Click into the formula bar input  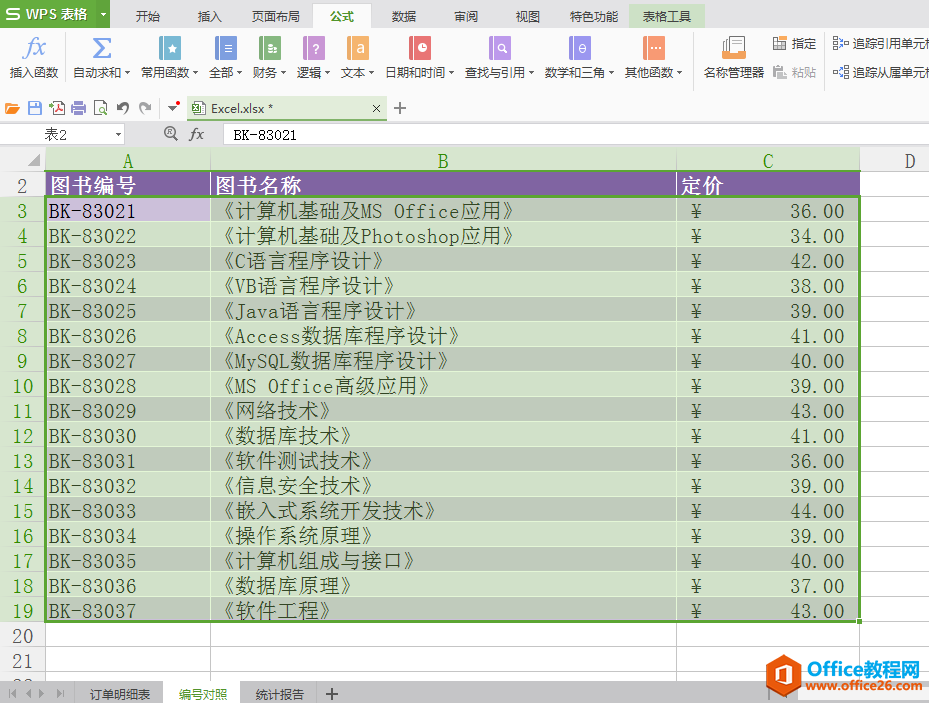[575, 135]
